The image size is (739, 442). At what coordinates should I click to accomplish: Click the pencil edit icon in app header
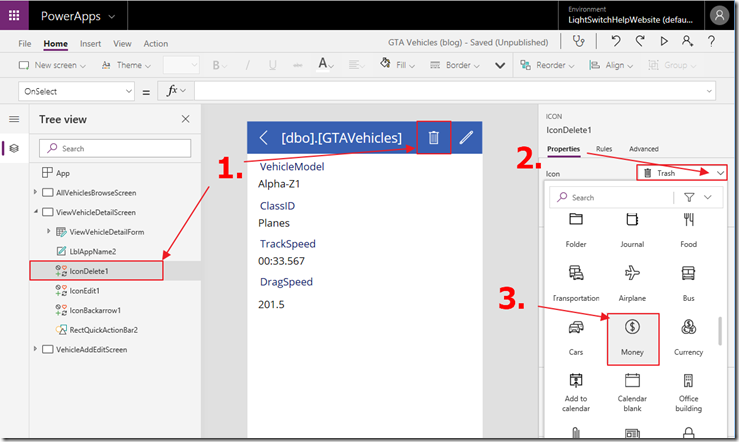click(466, 138)
